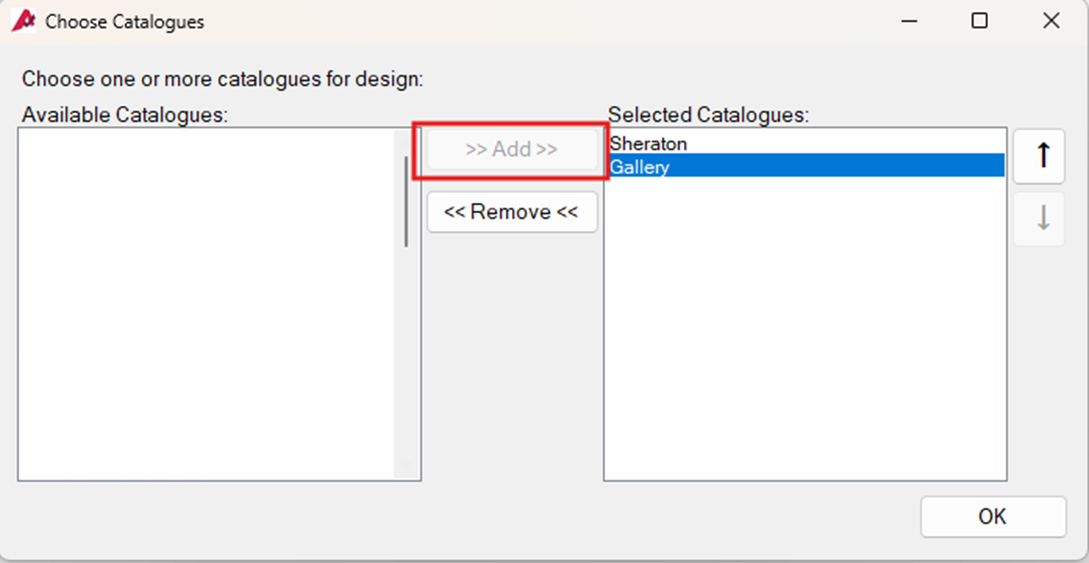This screenshot has width=1089, height=563.
Task: Click the Choose Catalogues title bar text
Action: tap(125, 21)
